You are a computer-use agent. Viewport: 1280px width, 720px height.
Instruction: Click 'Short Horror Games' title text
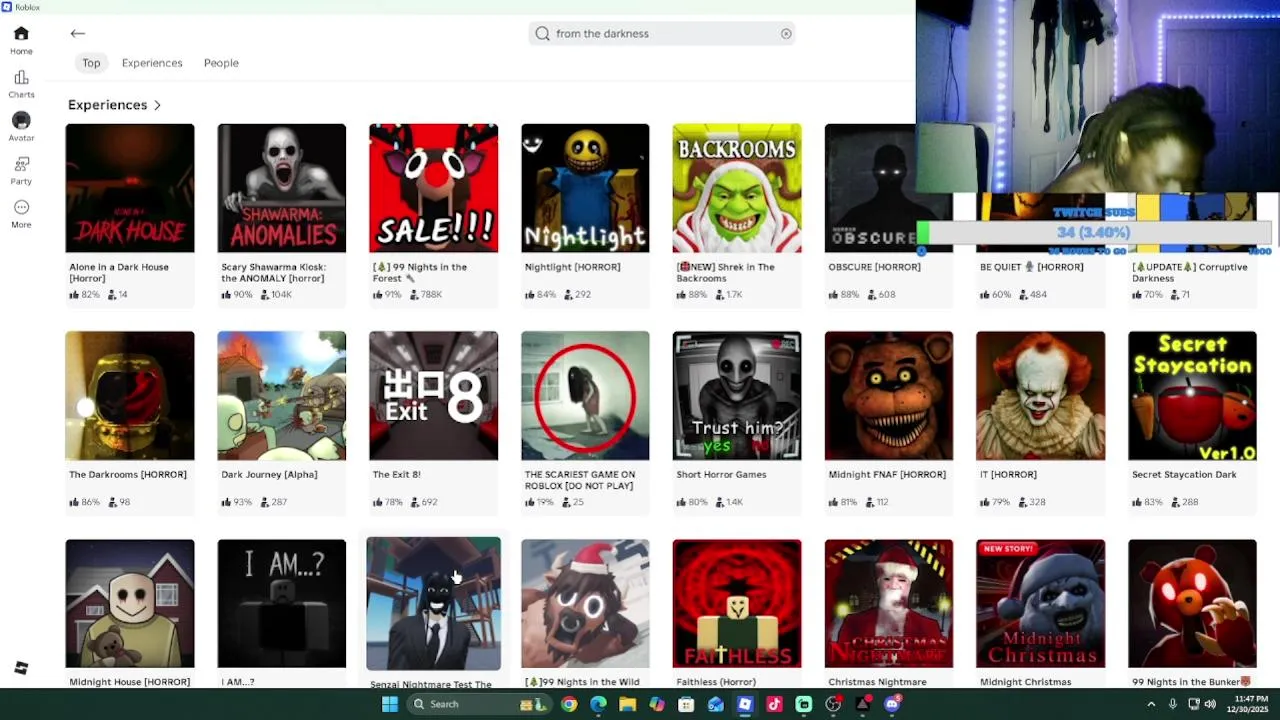coord(721,475)
